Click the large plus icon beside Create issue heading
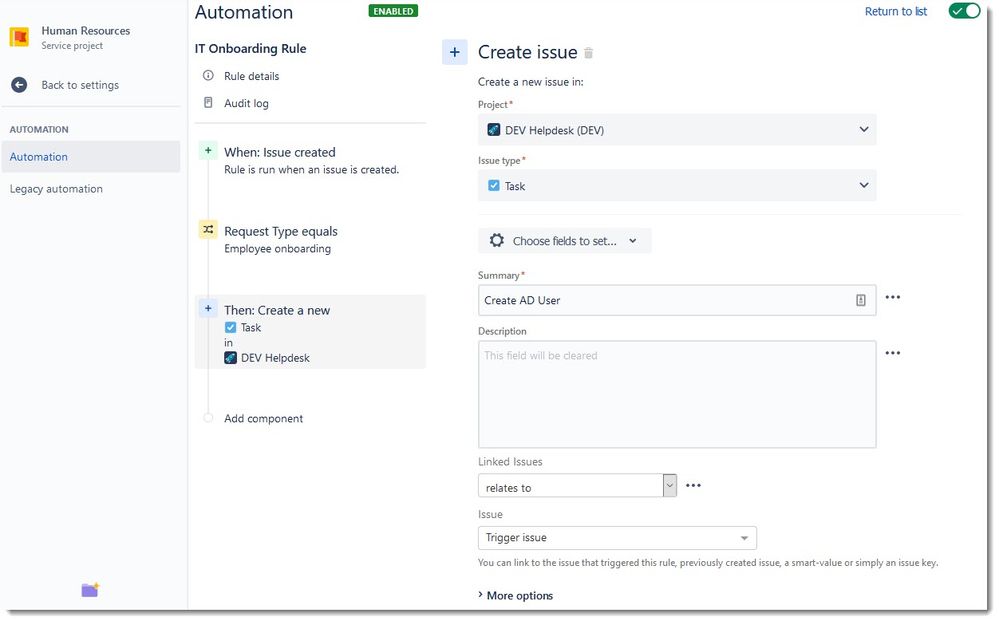The height and width of the screenshot is (622, 999). click(x=454, y=52)
